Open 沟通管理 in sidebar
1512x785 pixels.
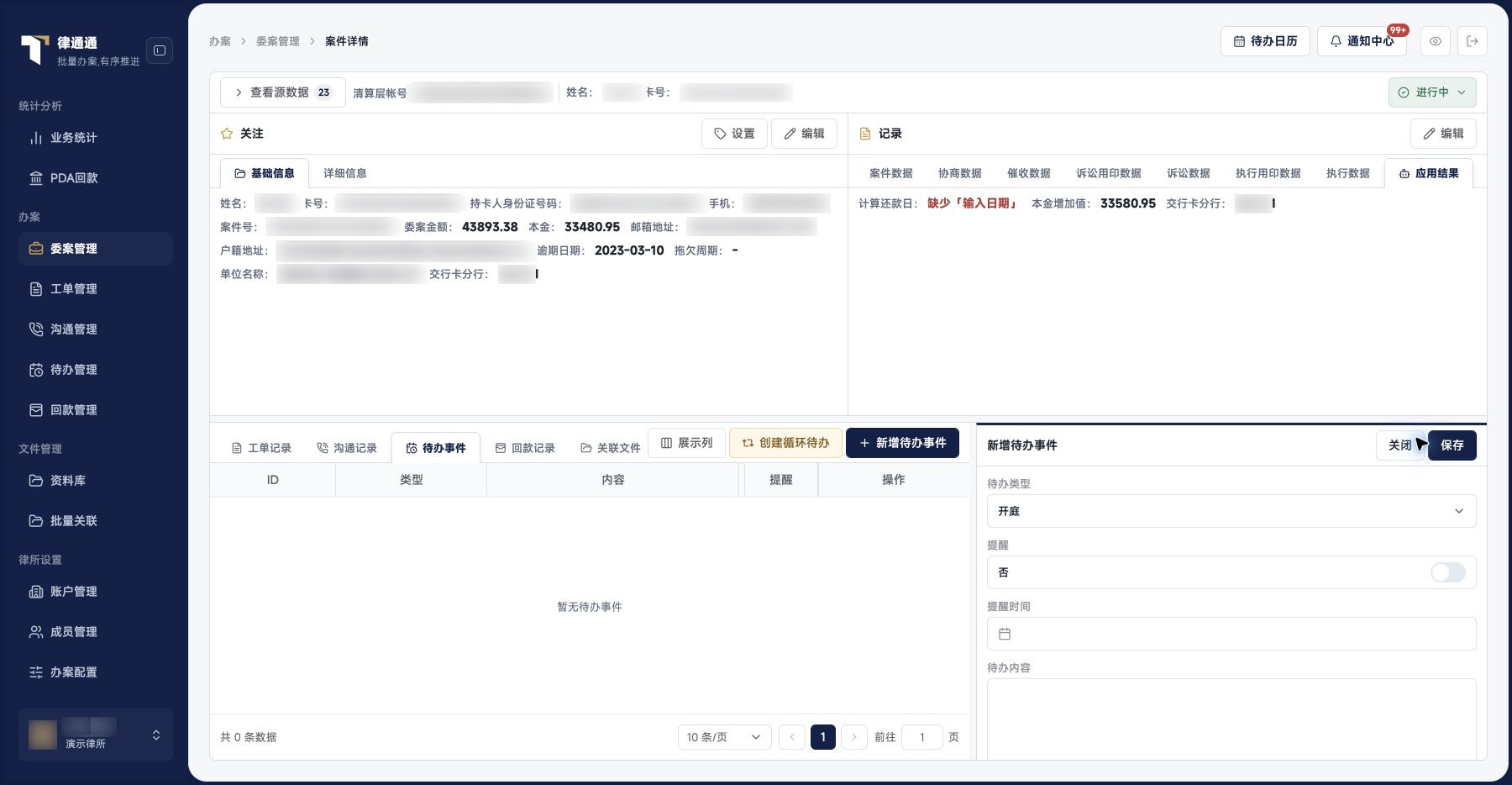96,329
